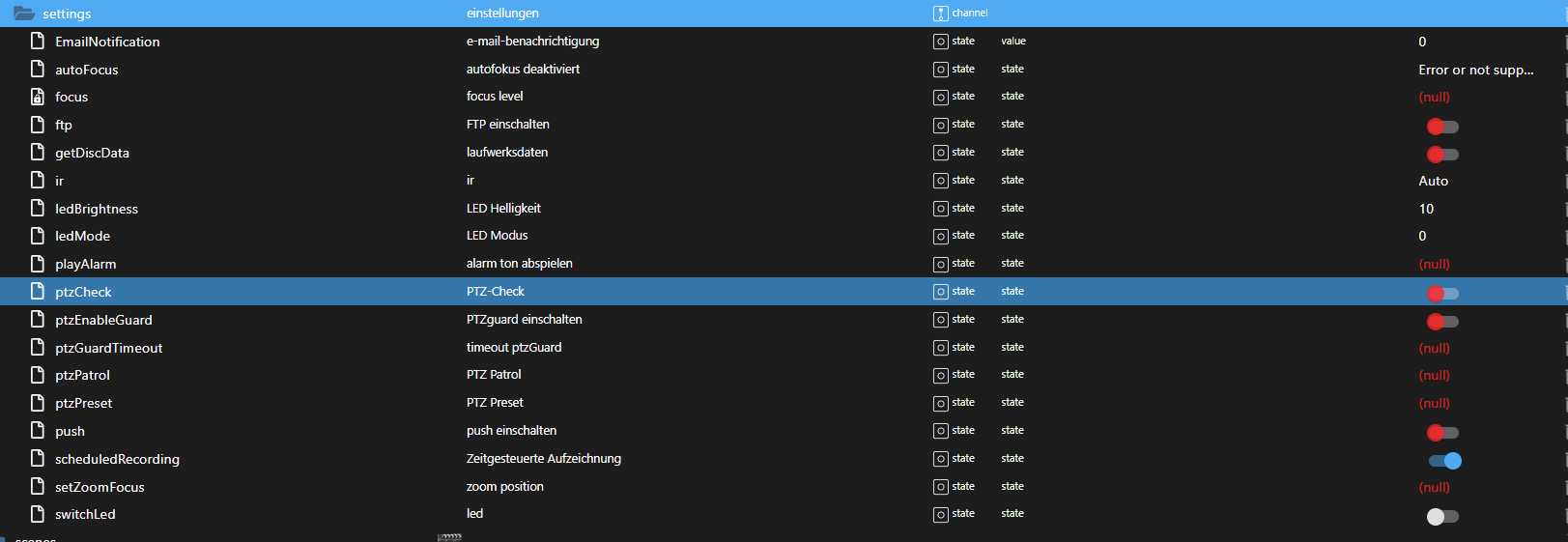Click the state type icon in EmailNotification row

[940, 42]
